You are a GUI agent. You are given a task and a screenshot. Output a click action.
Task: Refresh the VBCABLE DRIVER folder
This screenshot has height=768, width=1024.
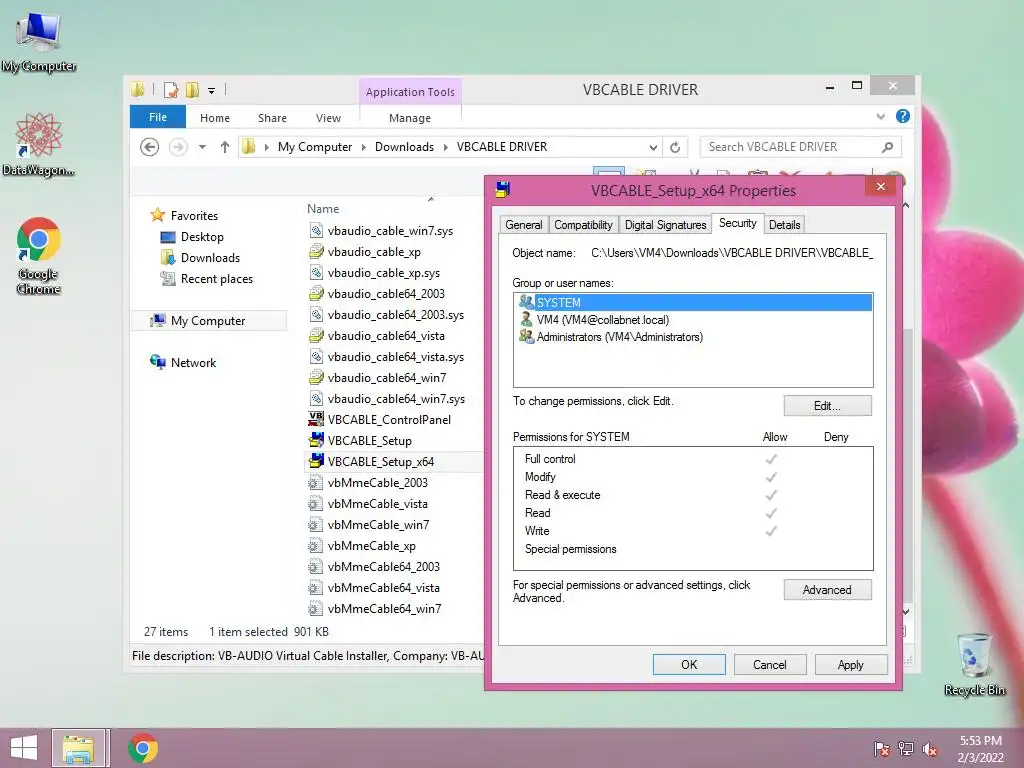[x=675, y=148]
